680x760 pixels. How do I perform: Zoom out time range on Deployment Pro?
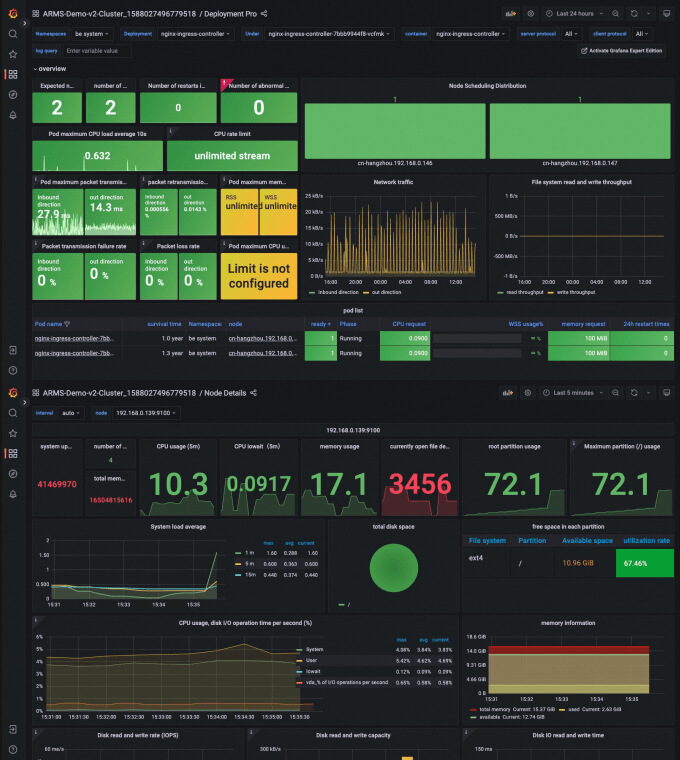coord(616,14)
